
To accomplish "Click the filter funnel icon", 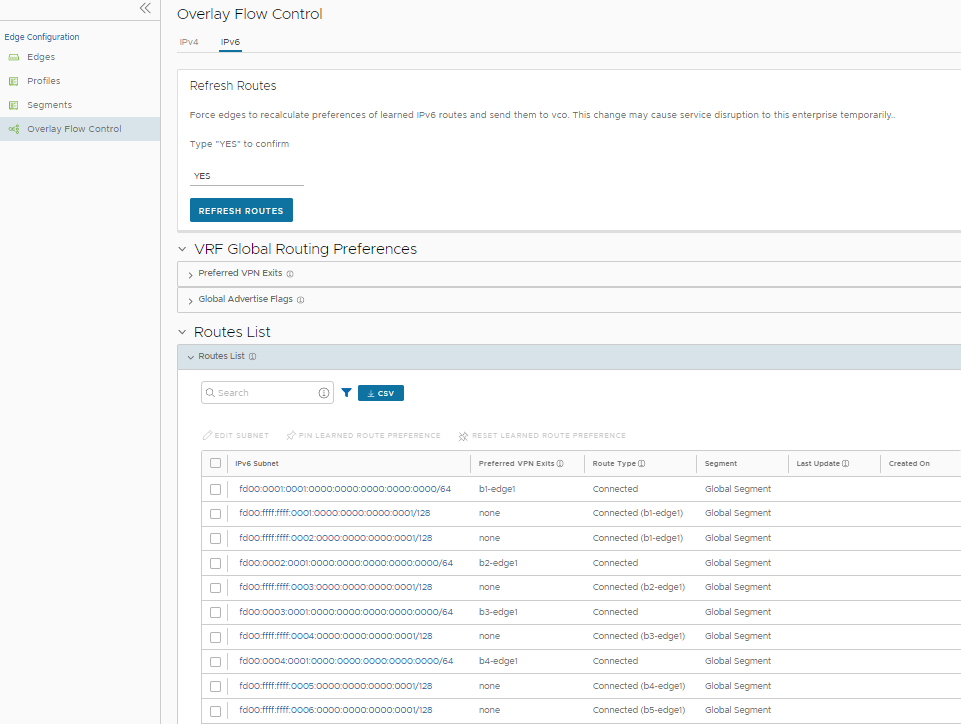I will coord(346,393).
